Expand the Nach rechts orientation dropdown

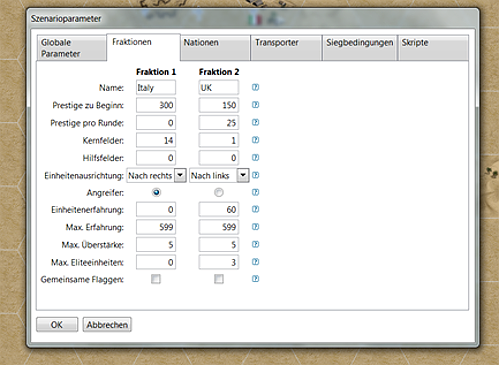click(x=180, y=175)
